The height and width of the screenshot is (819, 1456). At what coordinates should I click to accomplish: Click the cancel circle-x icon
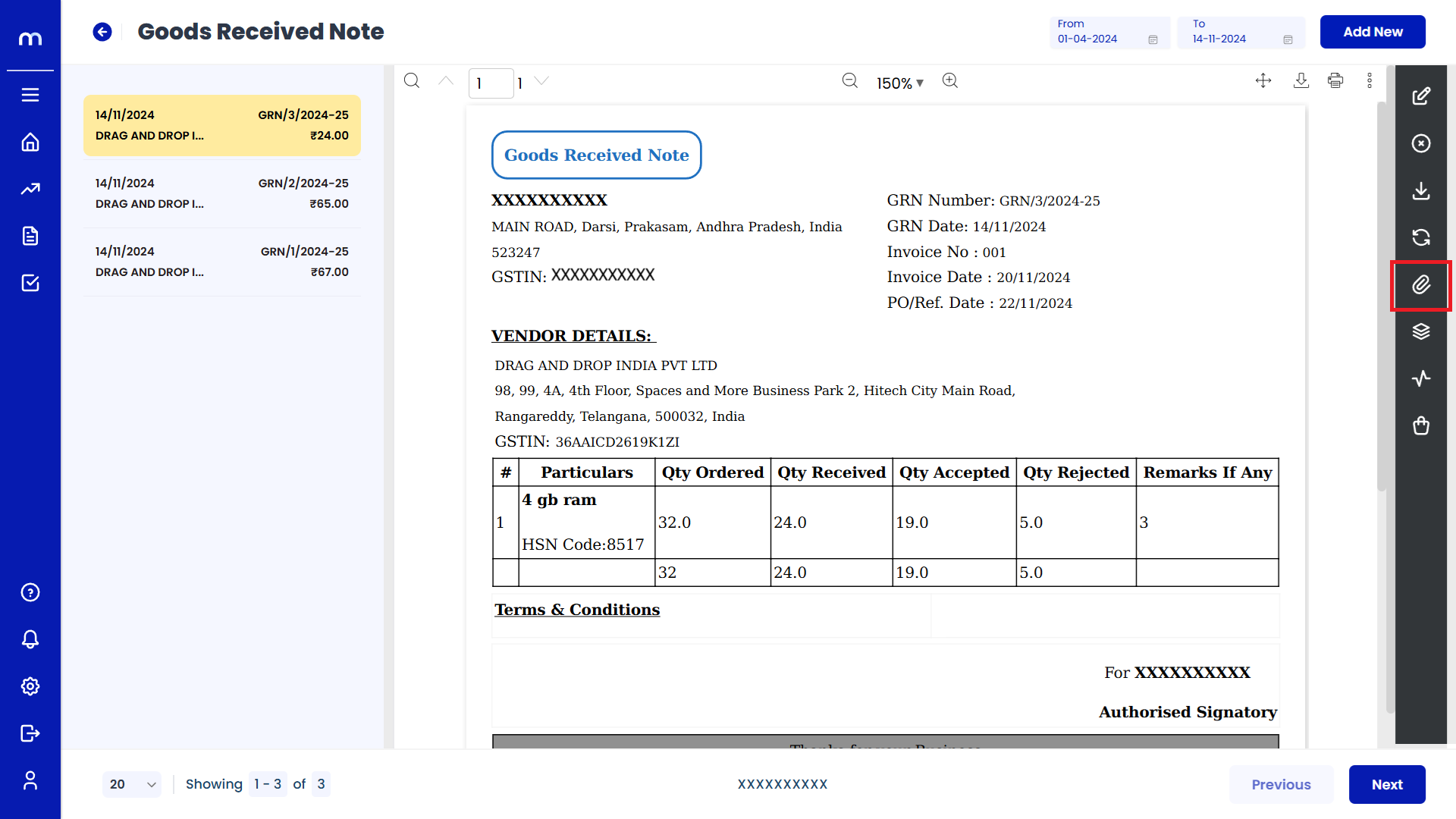tap(1420, 143)
